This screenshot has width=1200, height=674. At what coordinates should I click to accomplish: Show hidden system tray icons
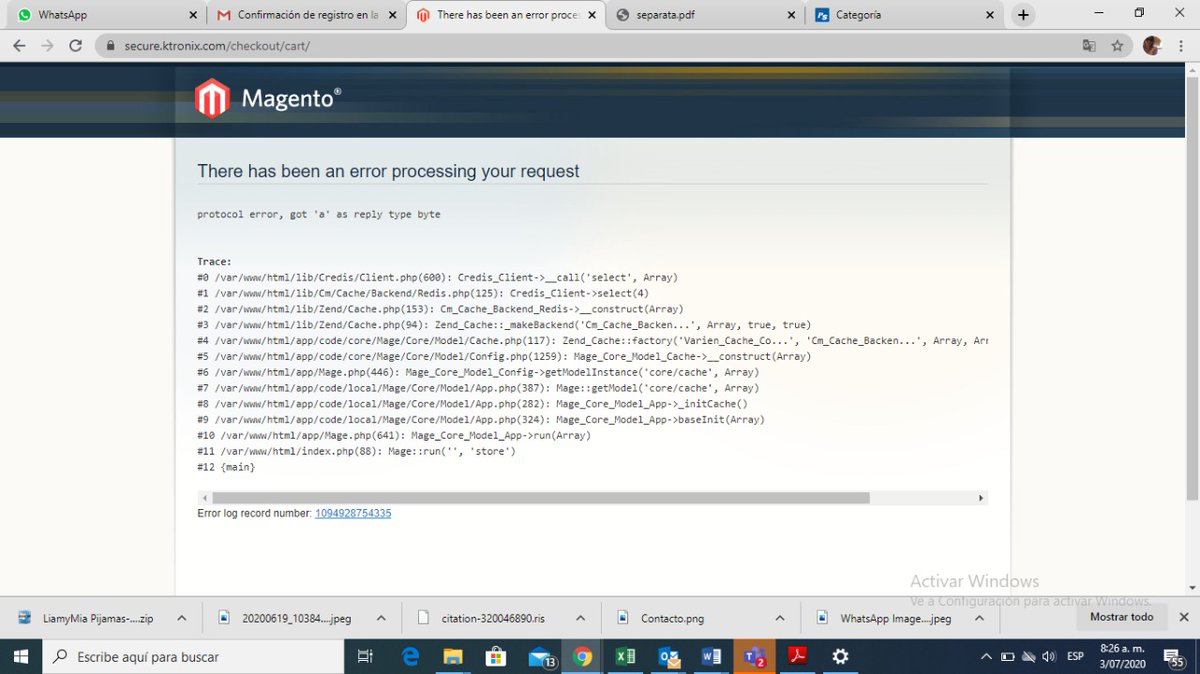tap(986, 657)
